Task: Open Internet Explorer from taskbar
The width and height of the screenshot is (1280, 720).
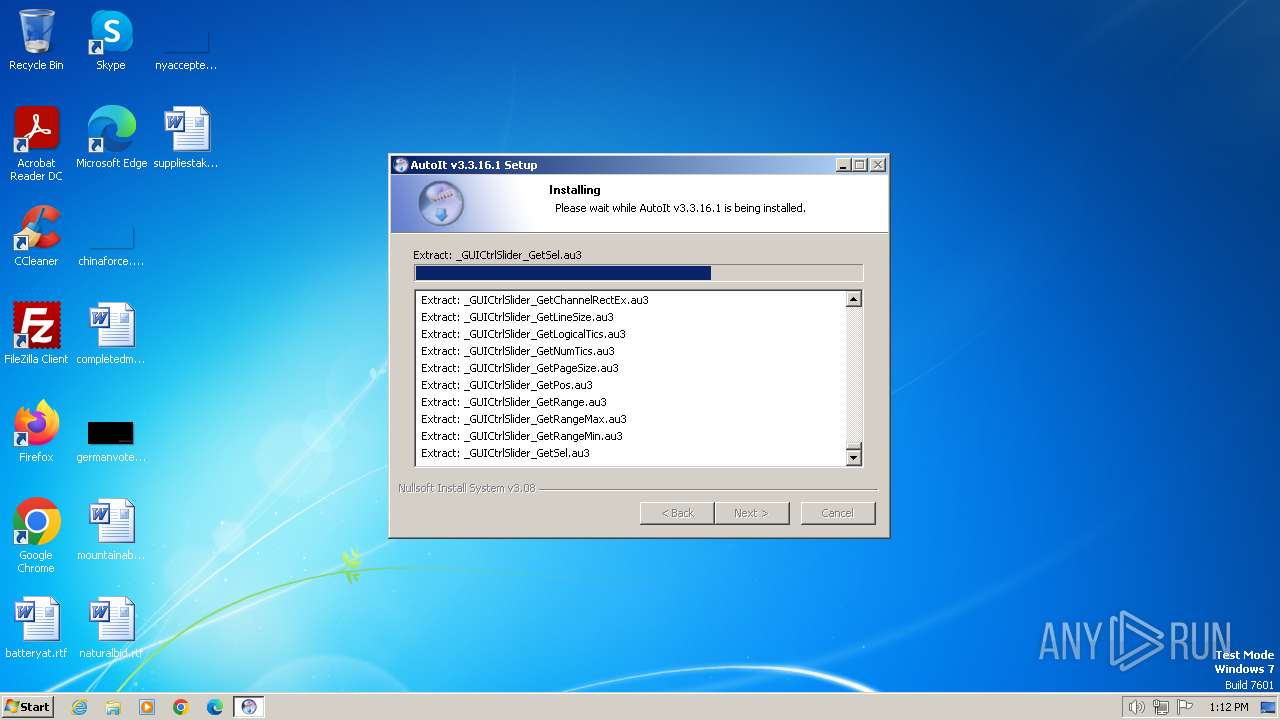Action: point(79,707)
